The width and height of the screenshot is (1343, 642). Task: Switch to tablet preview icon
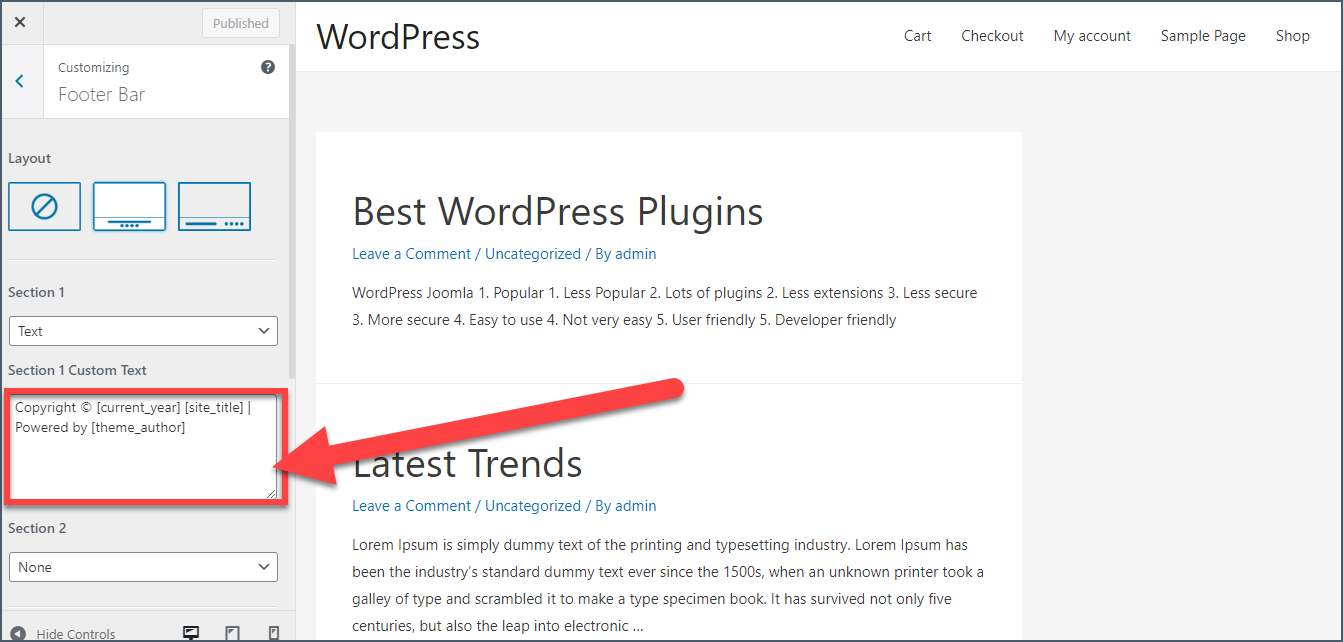pos(232,634)
